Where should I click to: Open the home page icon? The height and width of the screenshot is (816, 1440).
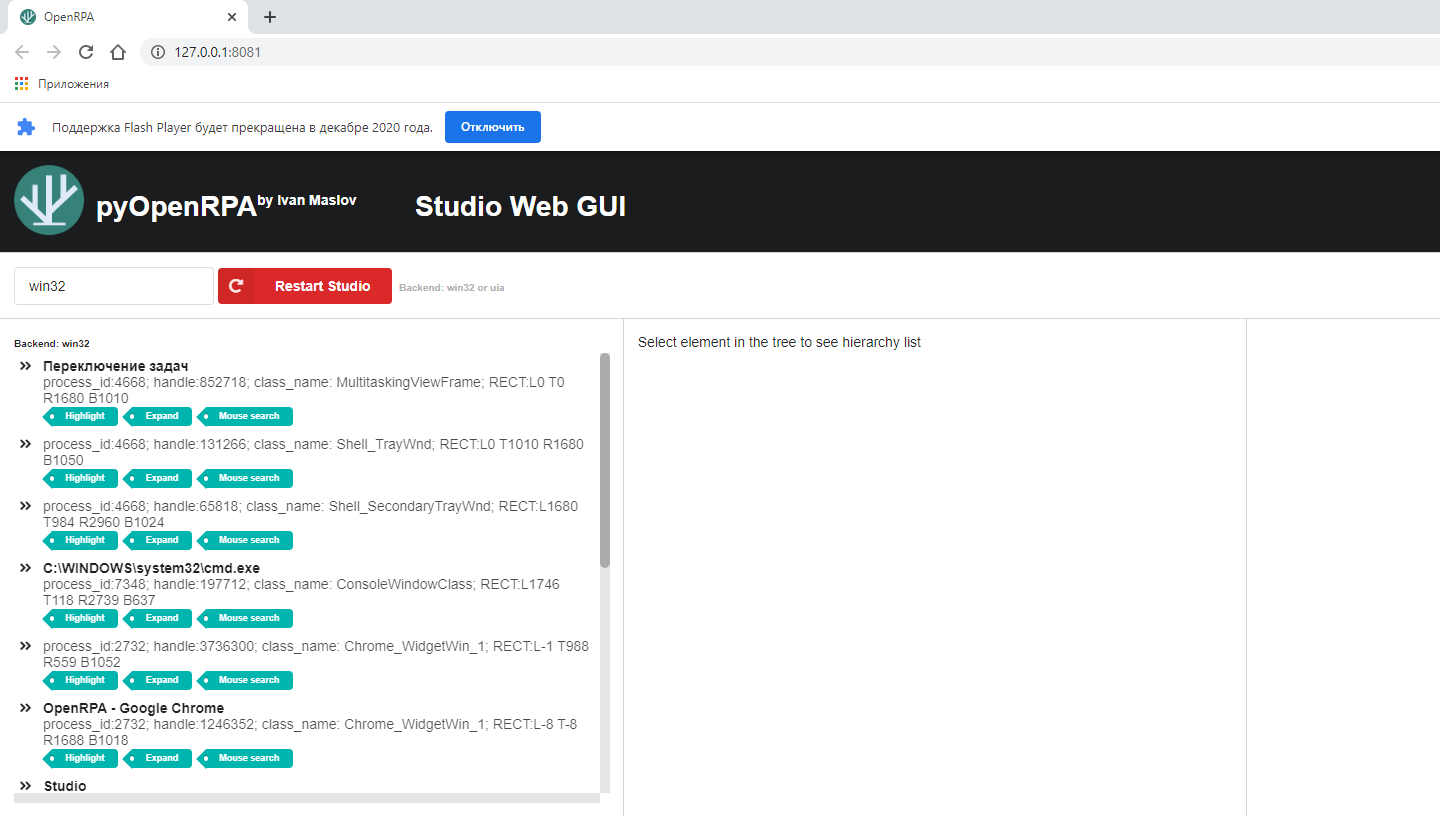118,52
